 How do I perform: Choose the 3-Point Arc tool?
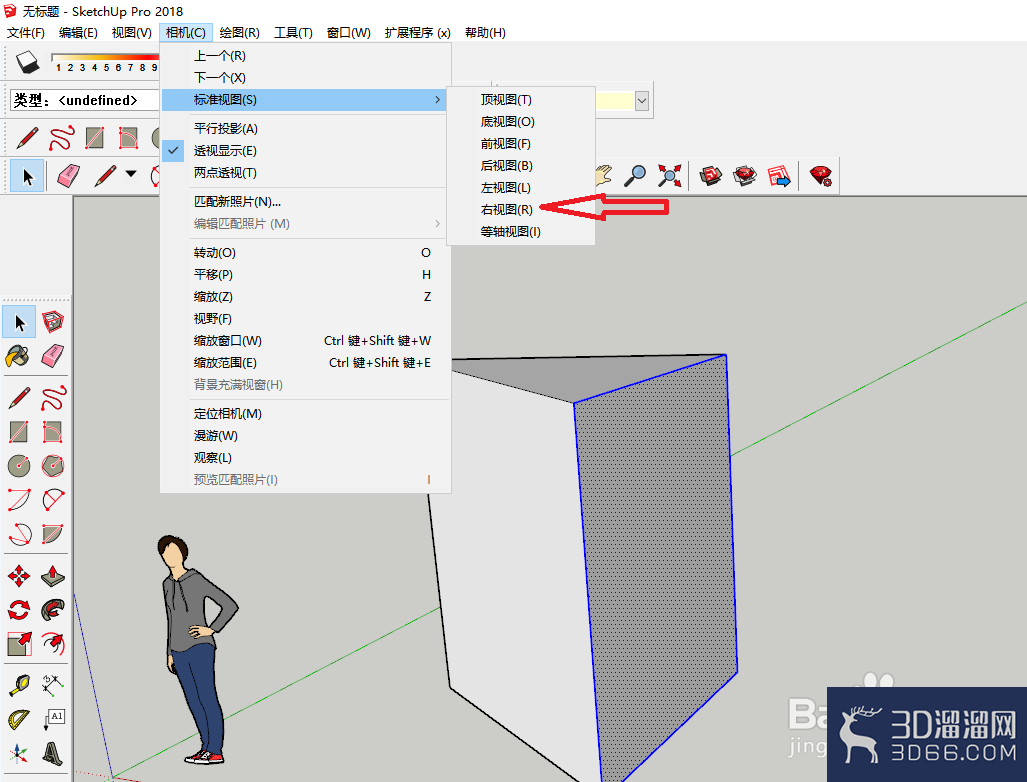pos(18,534)
